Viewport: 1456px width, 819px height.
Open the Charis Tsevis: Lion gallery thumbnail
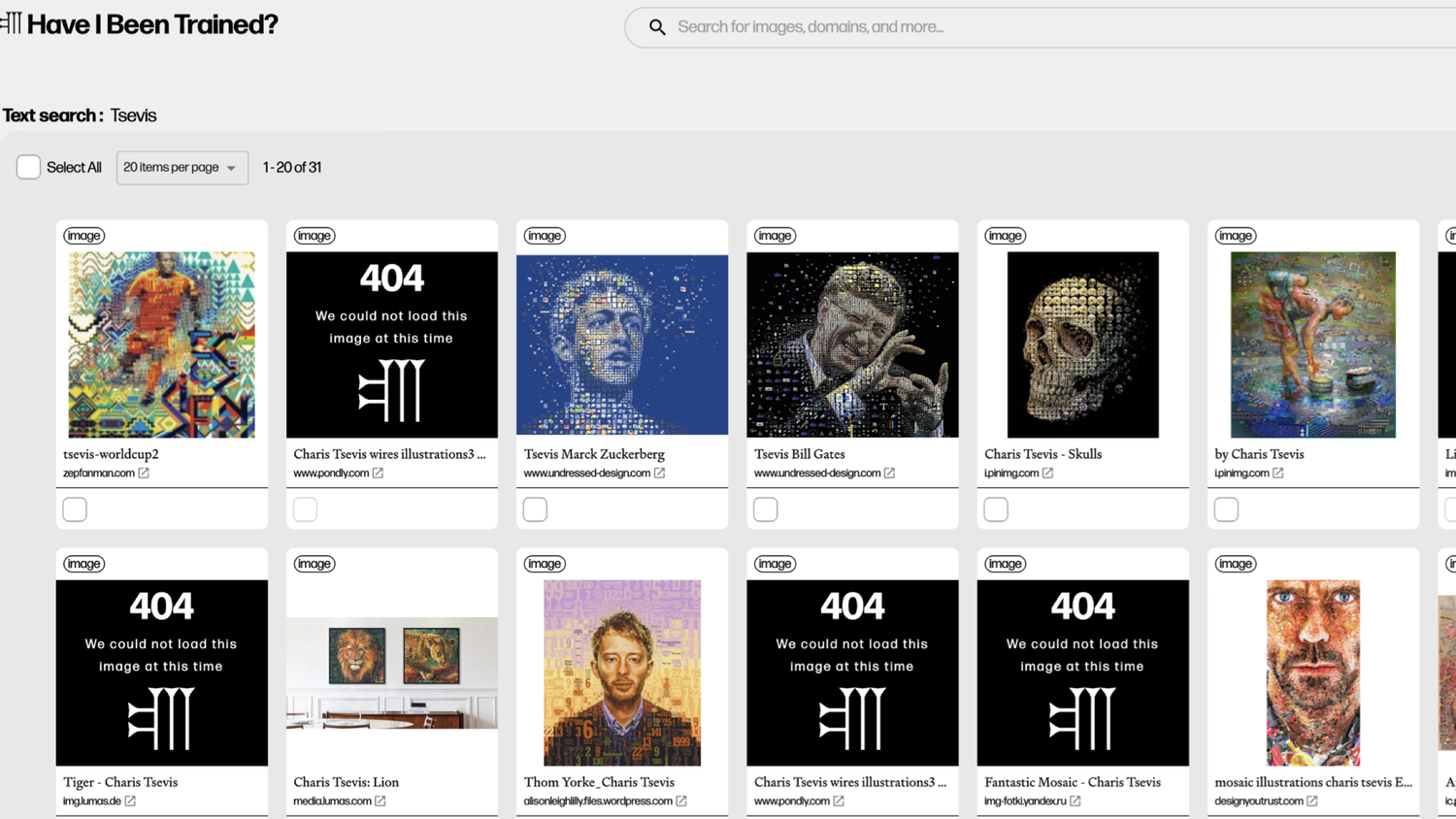pyautogui.click(x=392, y=672)
